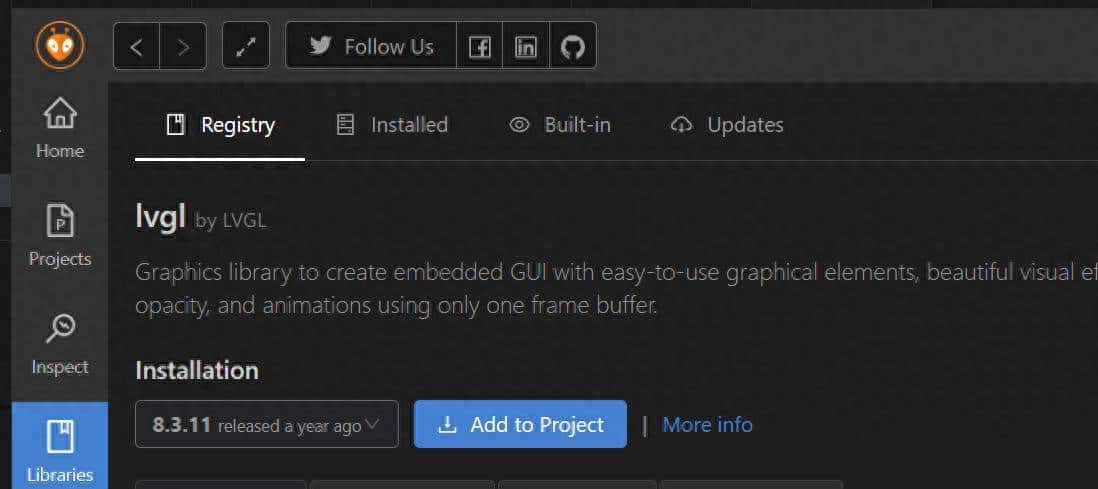Go forward with the right arrow
This screenshot has height=489, width=1098.
point(183,46)
